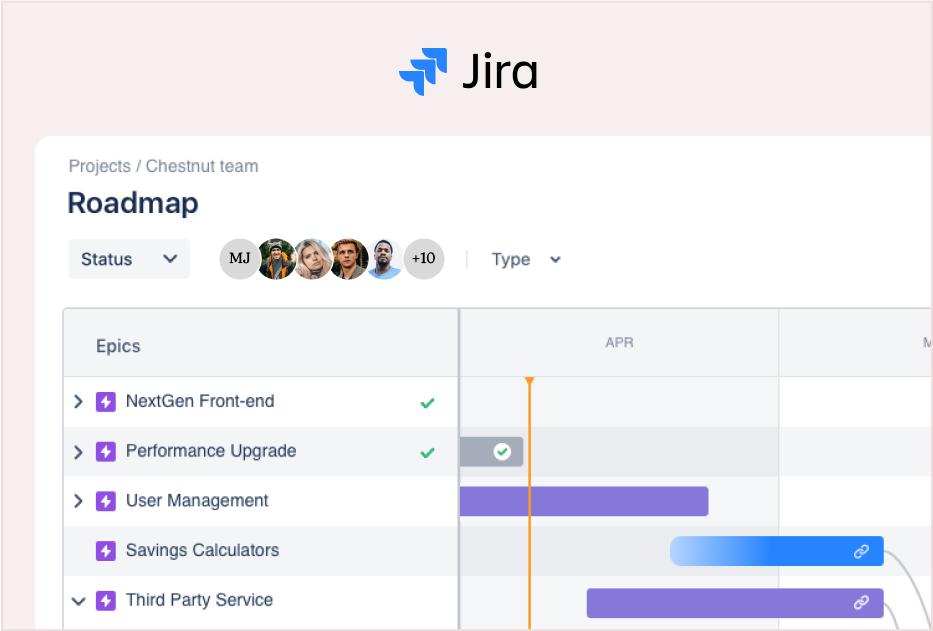Select the Savings Calculators blue timeline bar

(777, 551)
